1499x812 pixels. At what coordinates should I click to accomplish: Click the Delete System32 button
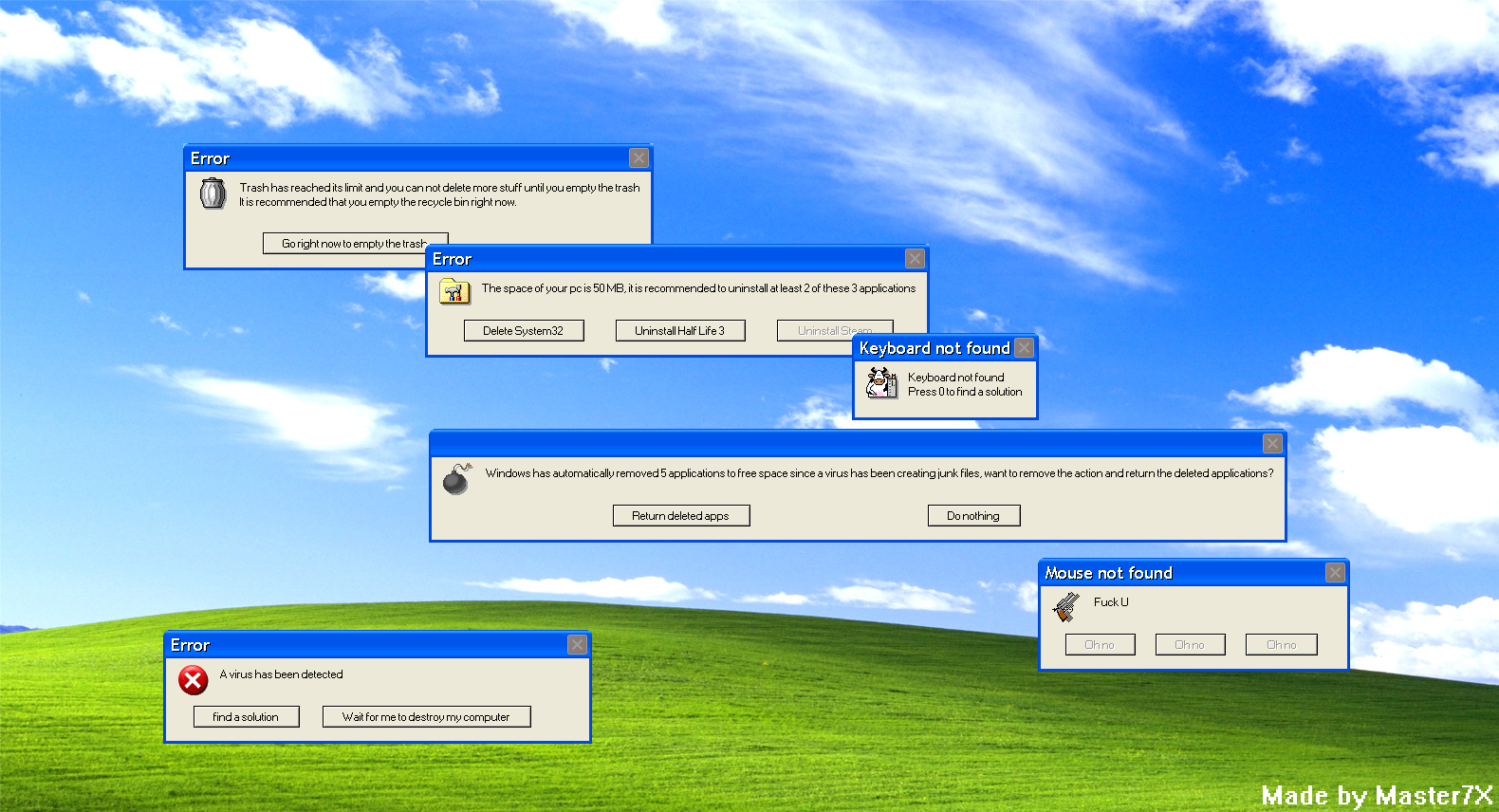pyautogui.click(x=524, y=331)
